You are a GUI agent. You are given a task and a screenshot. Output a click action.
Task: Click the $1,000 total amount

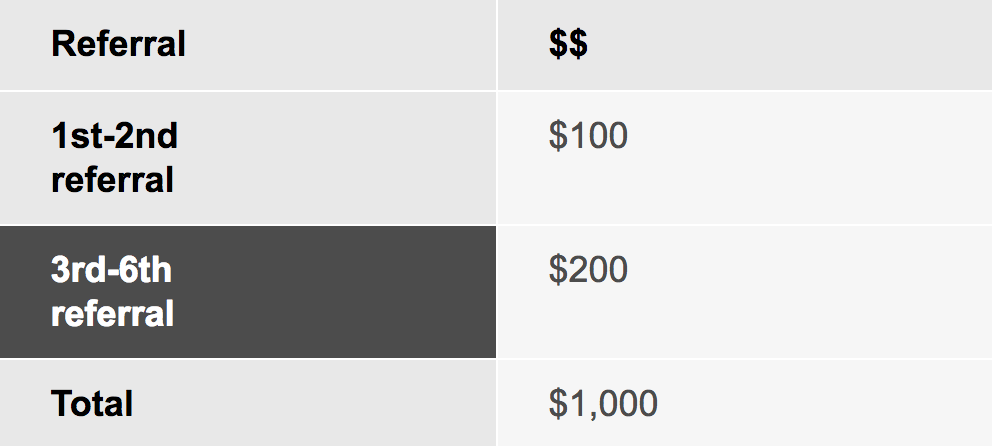click(603, 404)
